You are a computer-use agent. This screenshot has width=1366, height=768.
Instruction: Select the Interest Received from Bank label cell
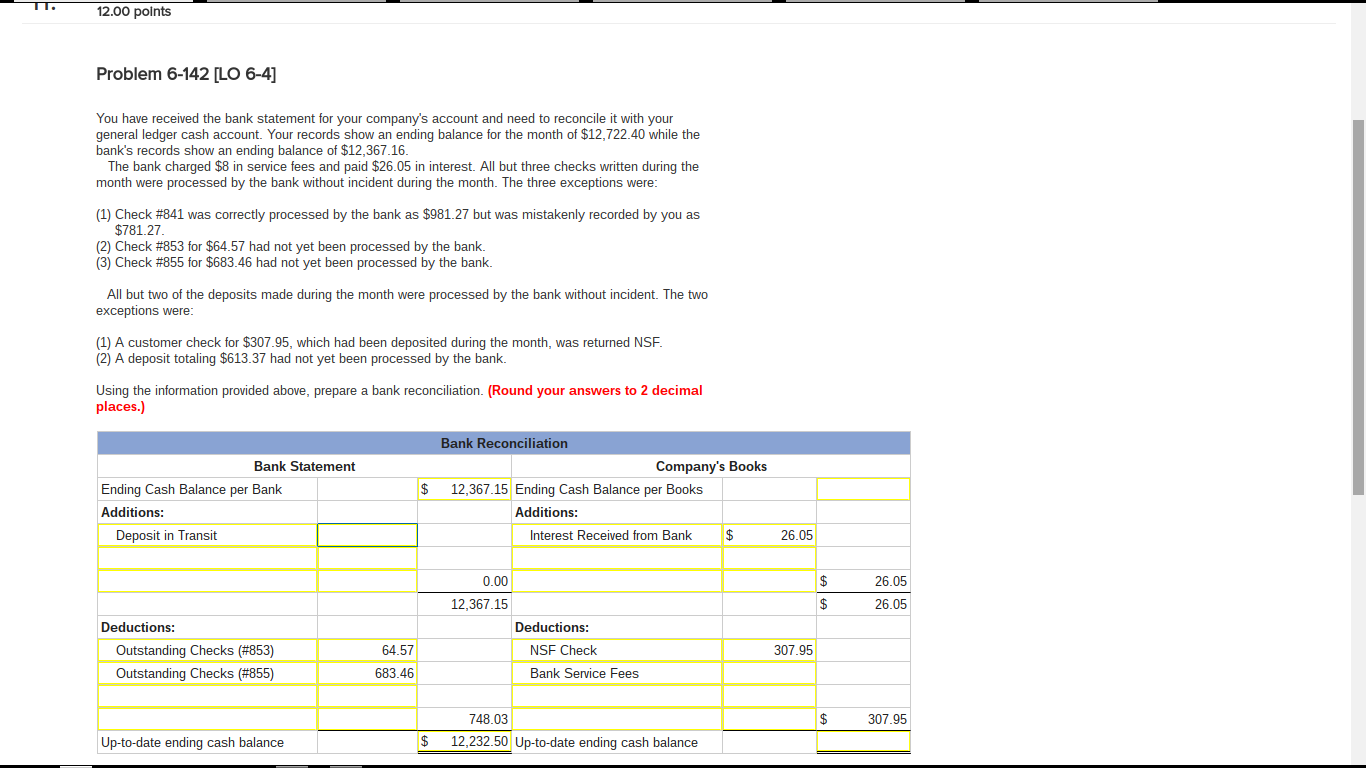tap(616, 535)
